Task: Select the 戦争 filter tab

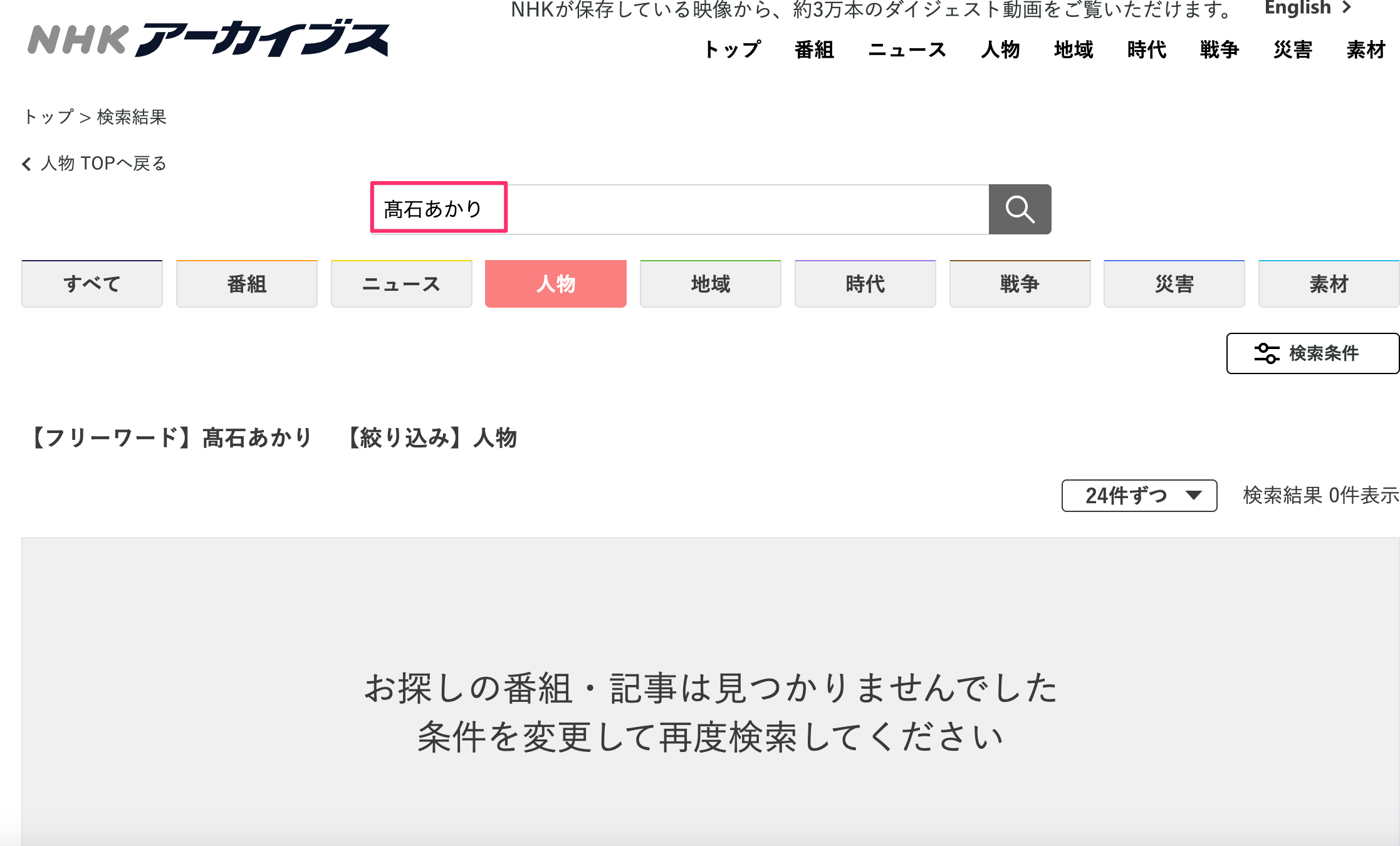Action: coord(1020,284)
